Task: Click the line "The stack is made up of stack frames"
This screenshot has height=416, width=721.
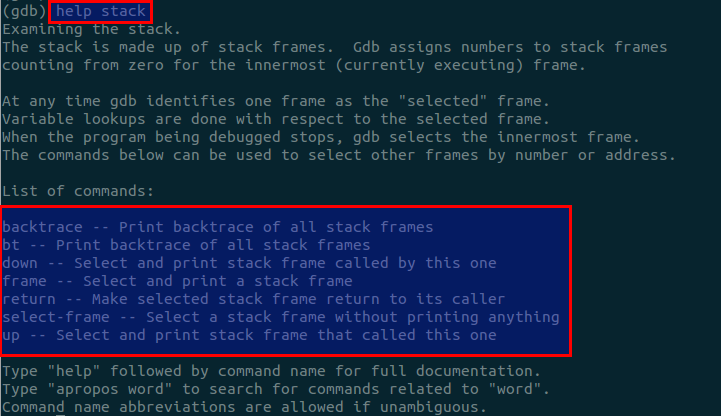Action: [335, 47]
